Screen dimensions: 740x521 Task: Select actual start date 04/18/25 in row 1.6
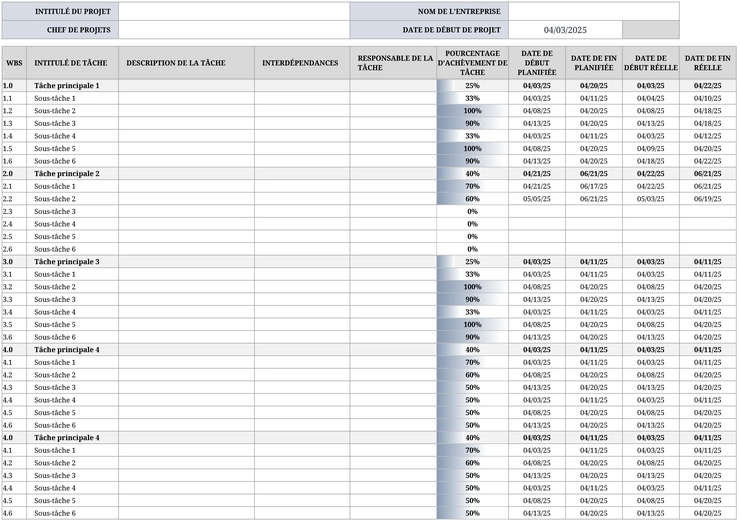(651, 161)
